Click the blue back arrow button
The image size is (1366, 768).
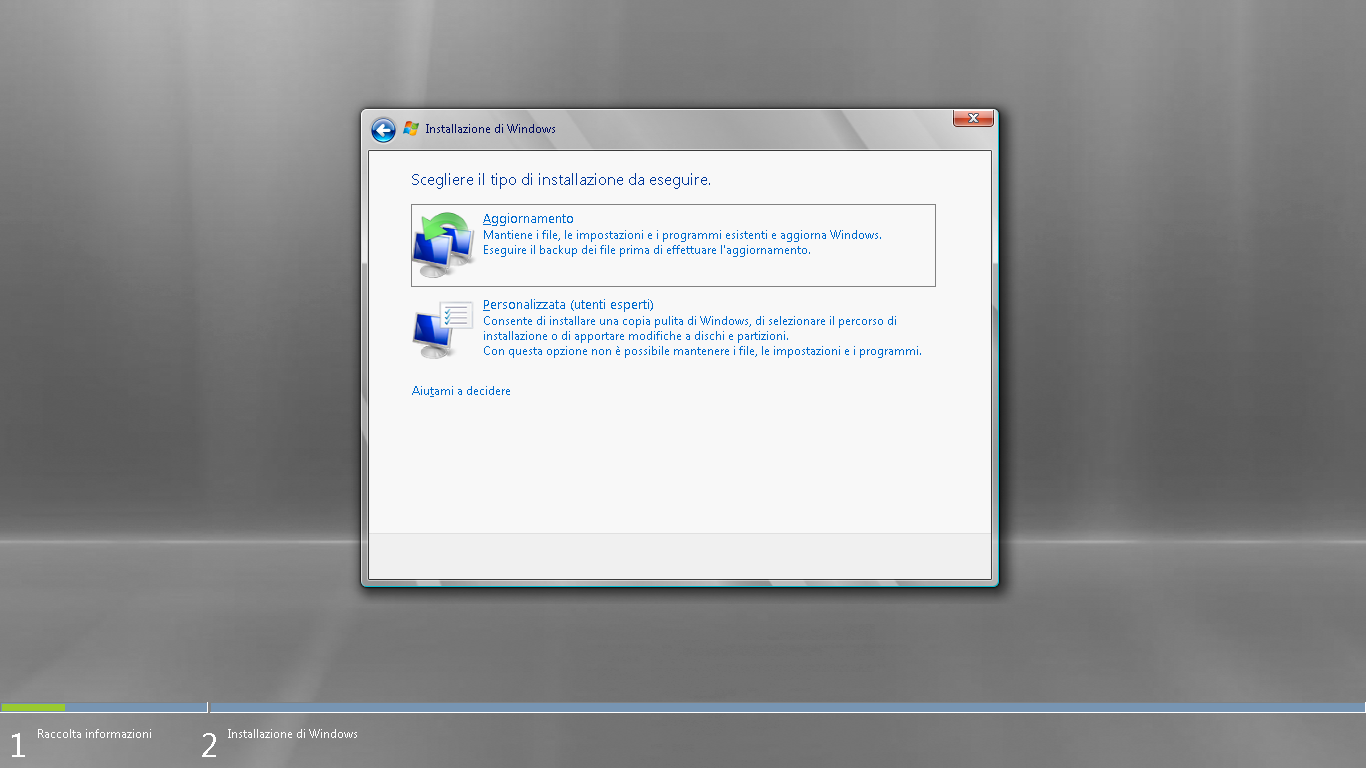click(383, 130)
